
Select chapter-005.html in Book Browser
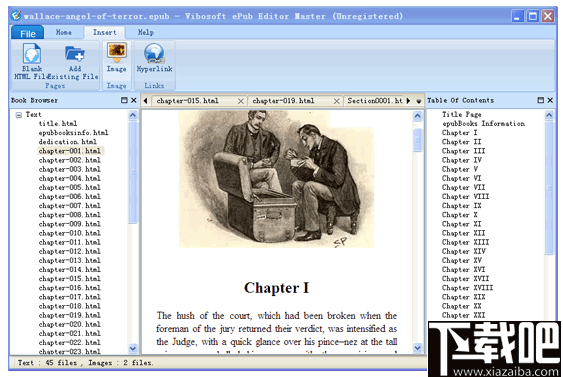(x=70, y=187)
